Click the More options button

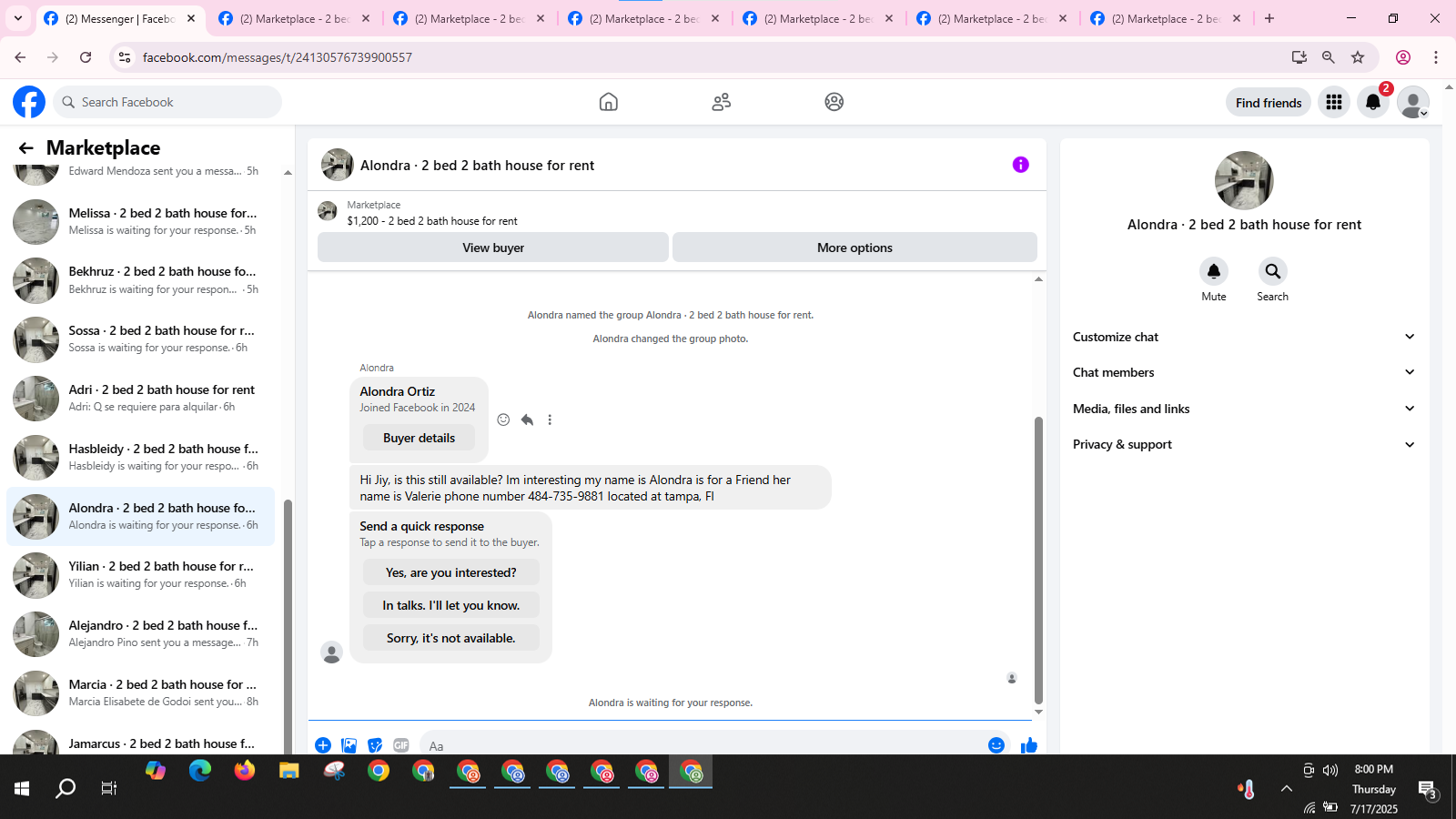tap(854, 248)
